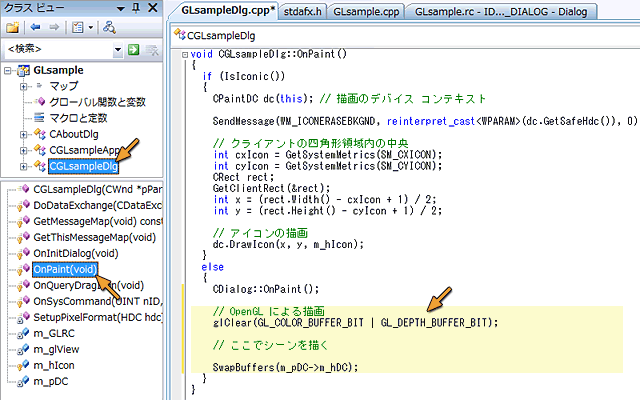
Task: Select the DoDataExchange member
Action: [x=98, y=205]
